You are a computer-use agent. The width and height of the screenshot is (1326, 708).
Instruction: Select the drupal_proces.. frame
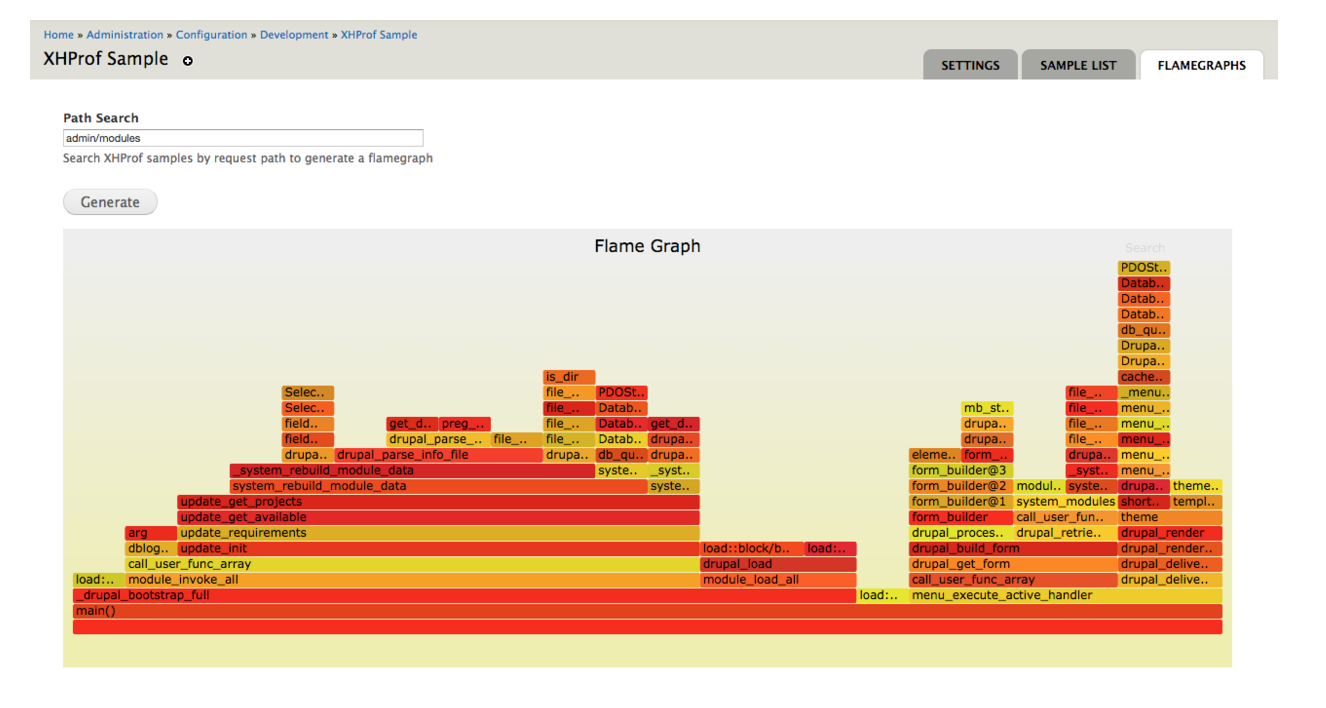pos(961,533)
